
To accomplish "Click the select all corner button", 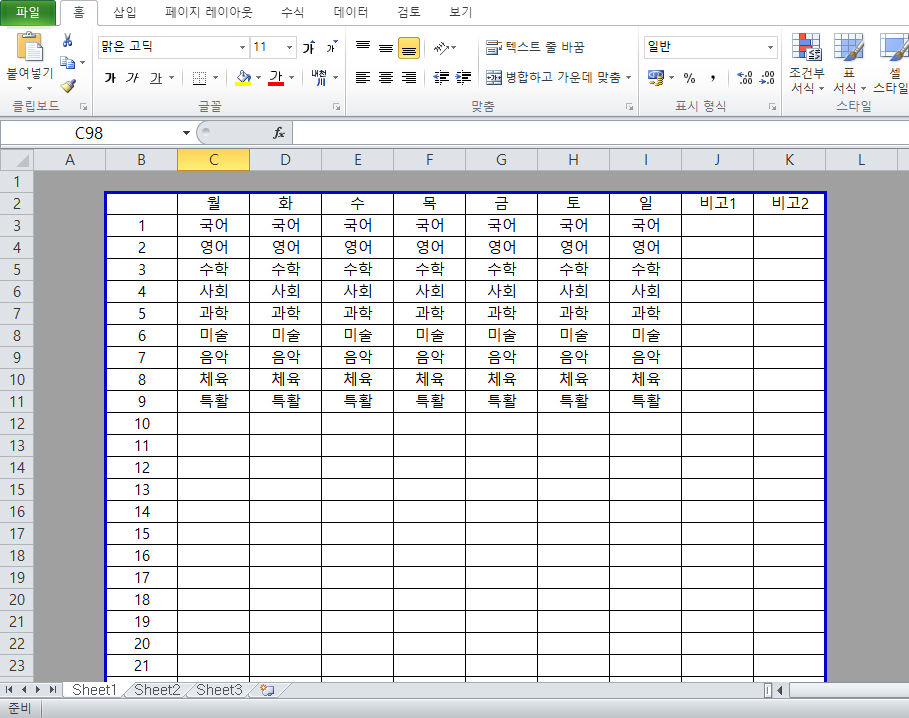I will point(17,160).
